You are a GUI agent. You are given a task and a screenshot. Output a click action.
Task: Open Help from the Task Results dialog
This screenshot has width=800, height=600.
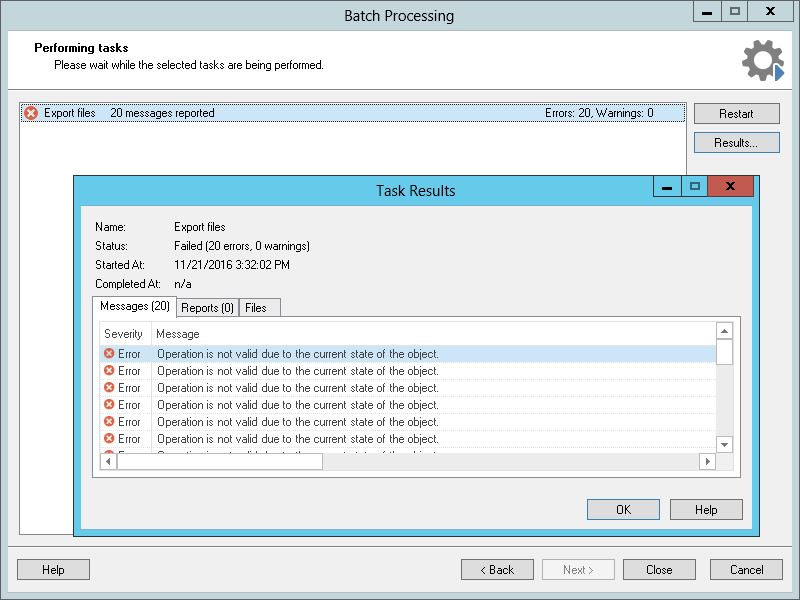point(706,509)
